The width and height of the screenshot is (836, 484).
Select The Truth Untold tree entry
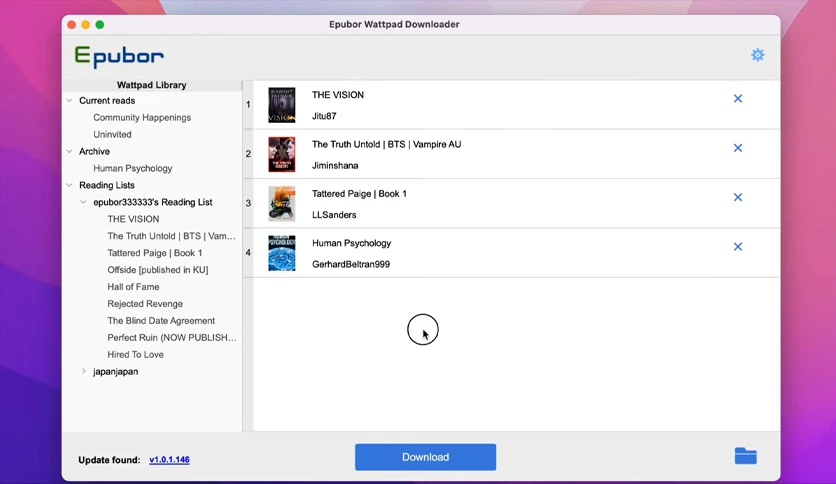pos(171,236)
